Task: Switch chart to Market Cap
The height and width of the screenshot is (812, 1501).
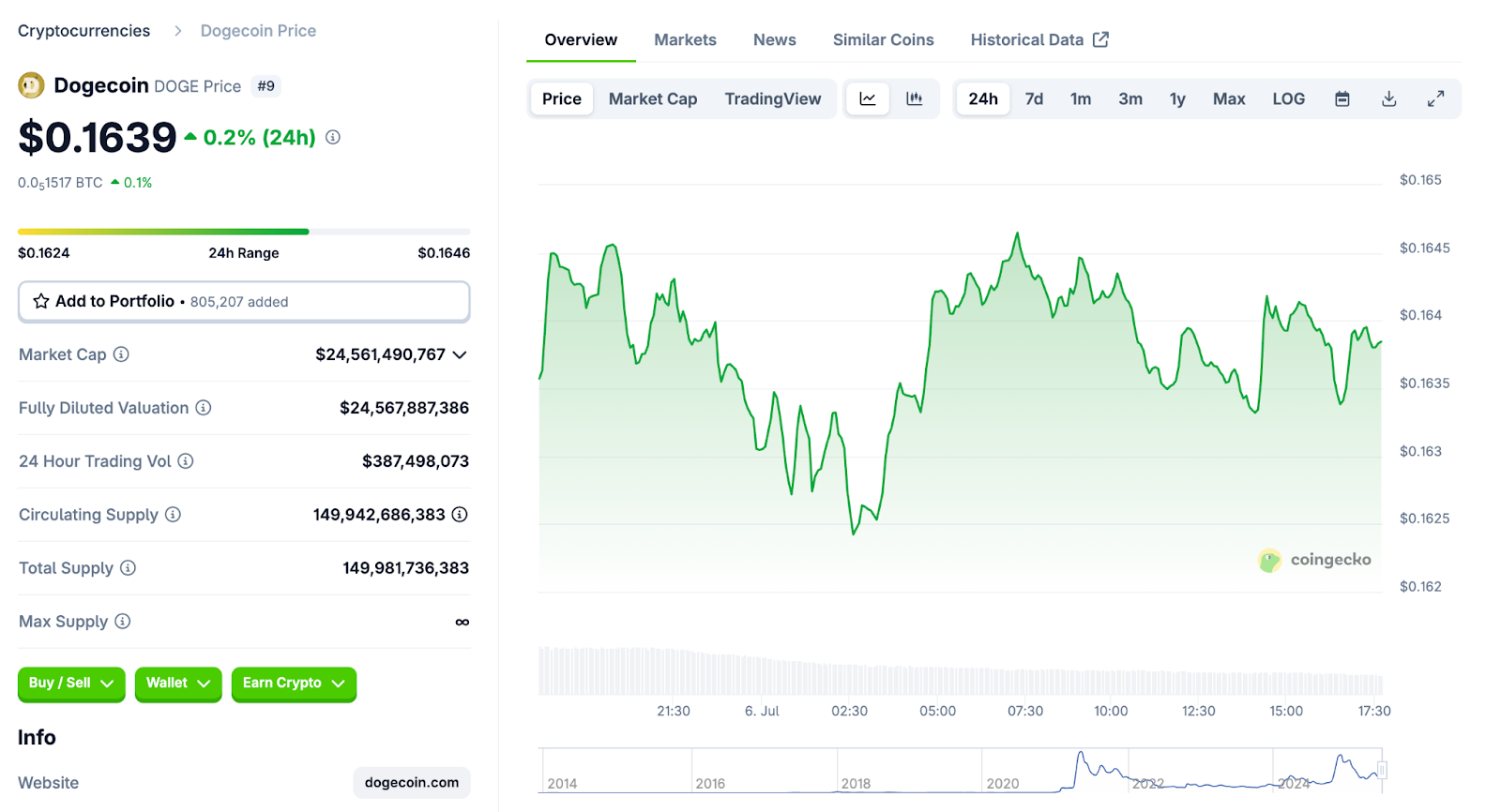Action: (652, 98)
